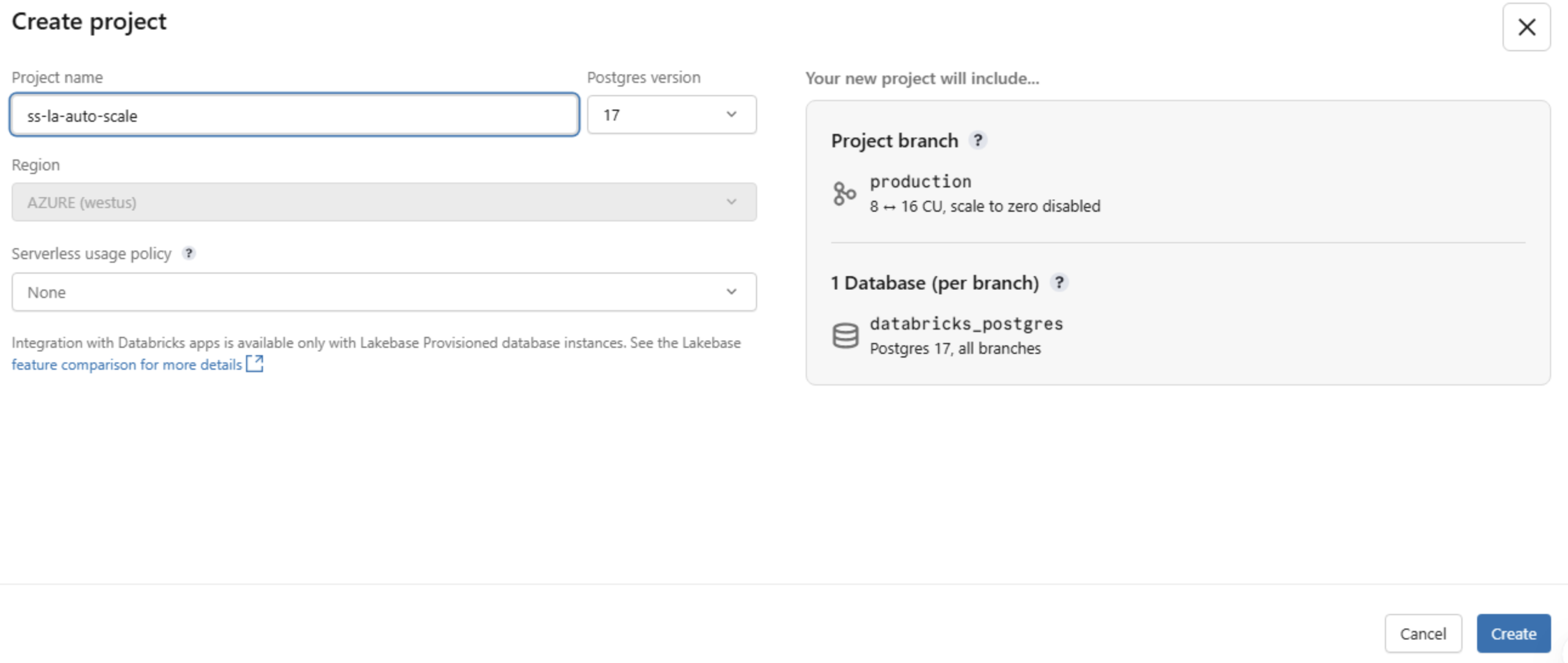
Task: Click the disabled AZURE (westus) region dropdown
Action: coord(383,202)
